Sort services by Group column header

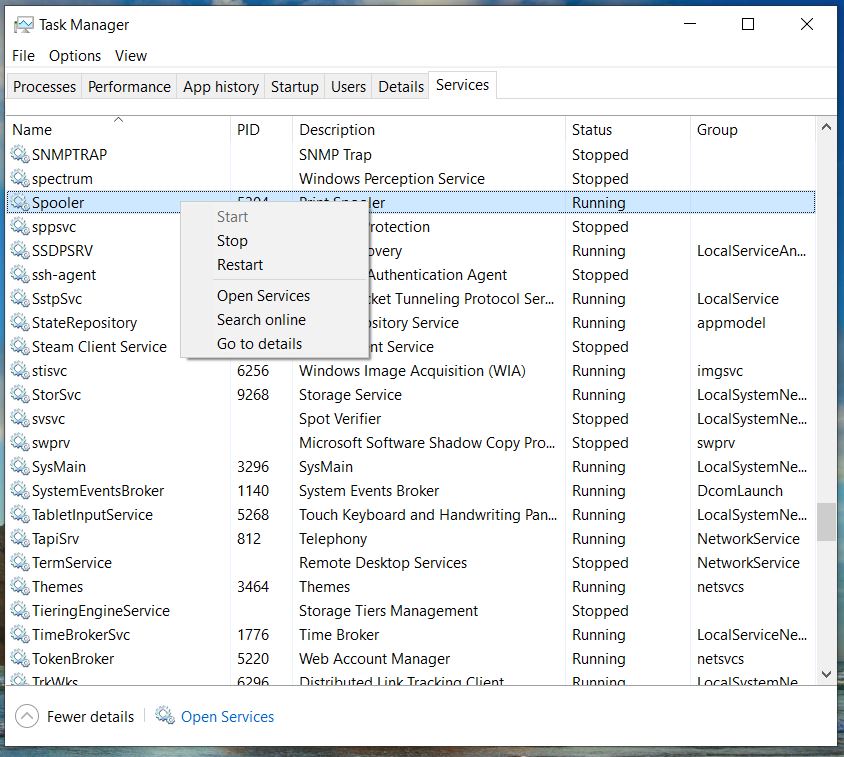click(x=752, y=129)
